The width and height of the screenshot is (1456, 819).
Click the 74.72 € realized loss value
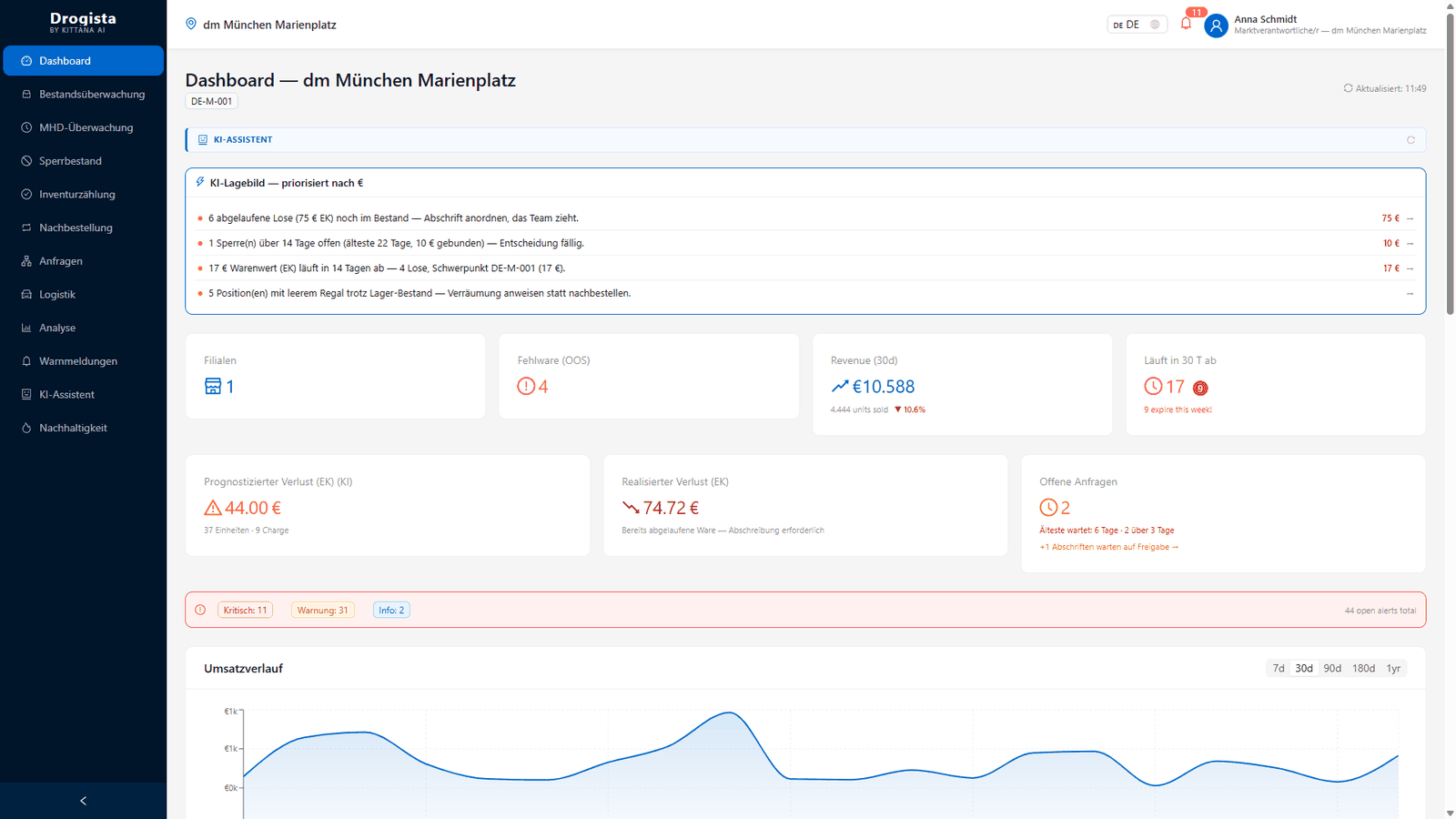pos(671,508)
